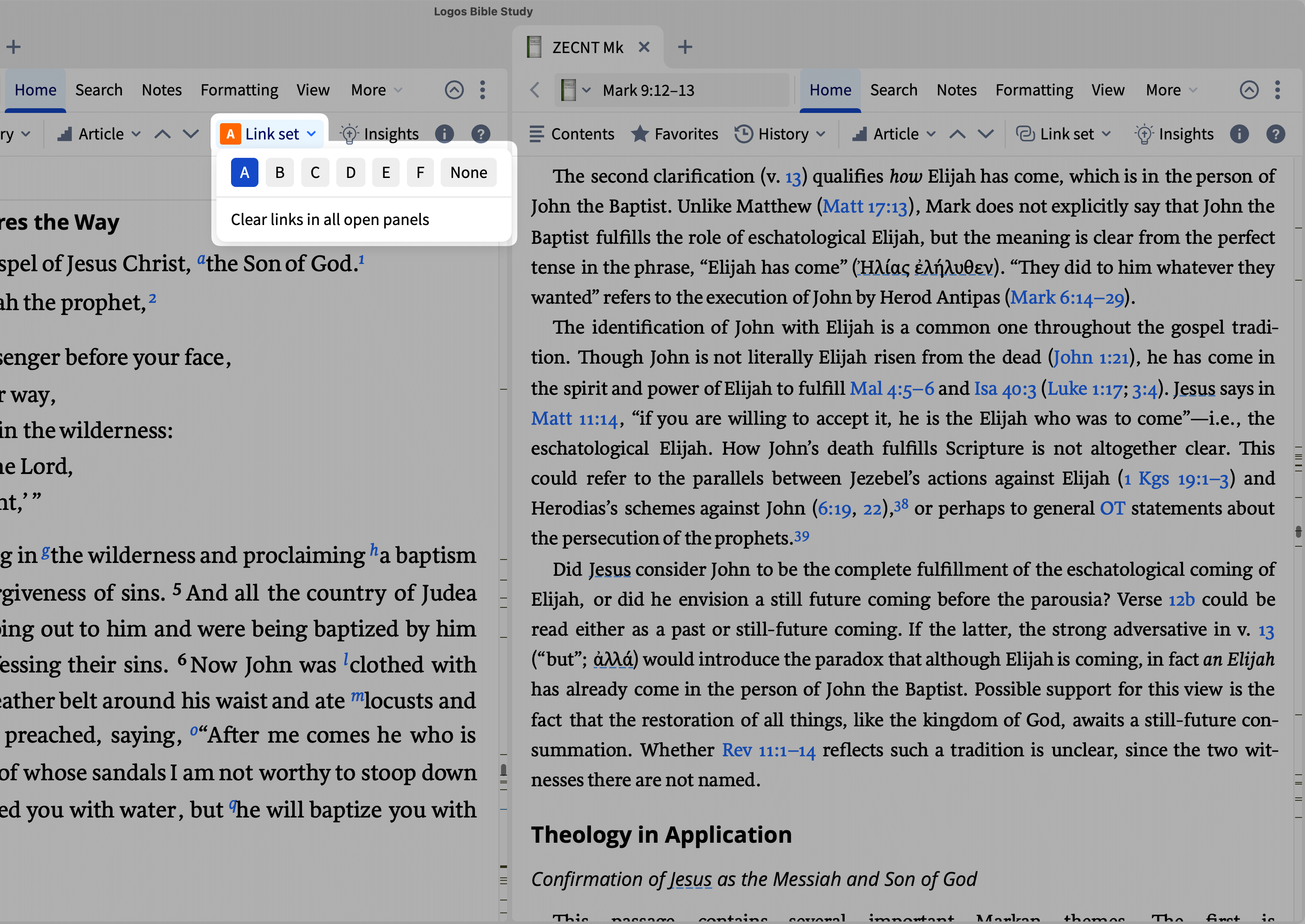Collapse the left panel toolbar
1305x924 pixels.
pos(454,90)
